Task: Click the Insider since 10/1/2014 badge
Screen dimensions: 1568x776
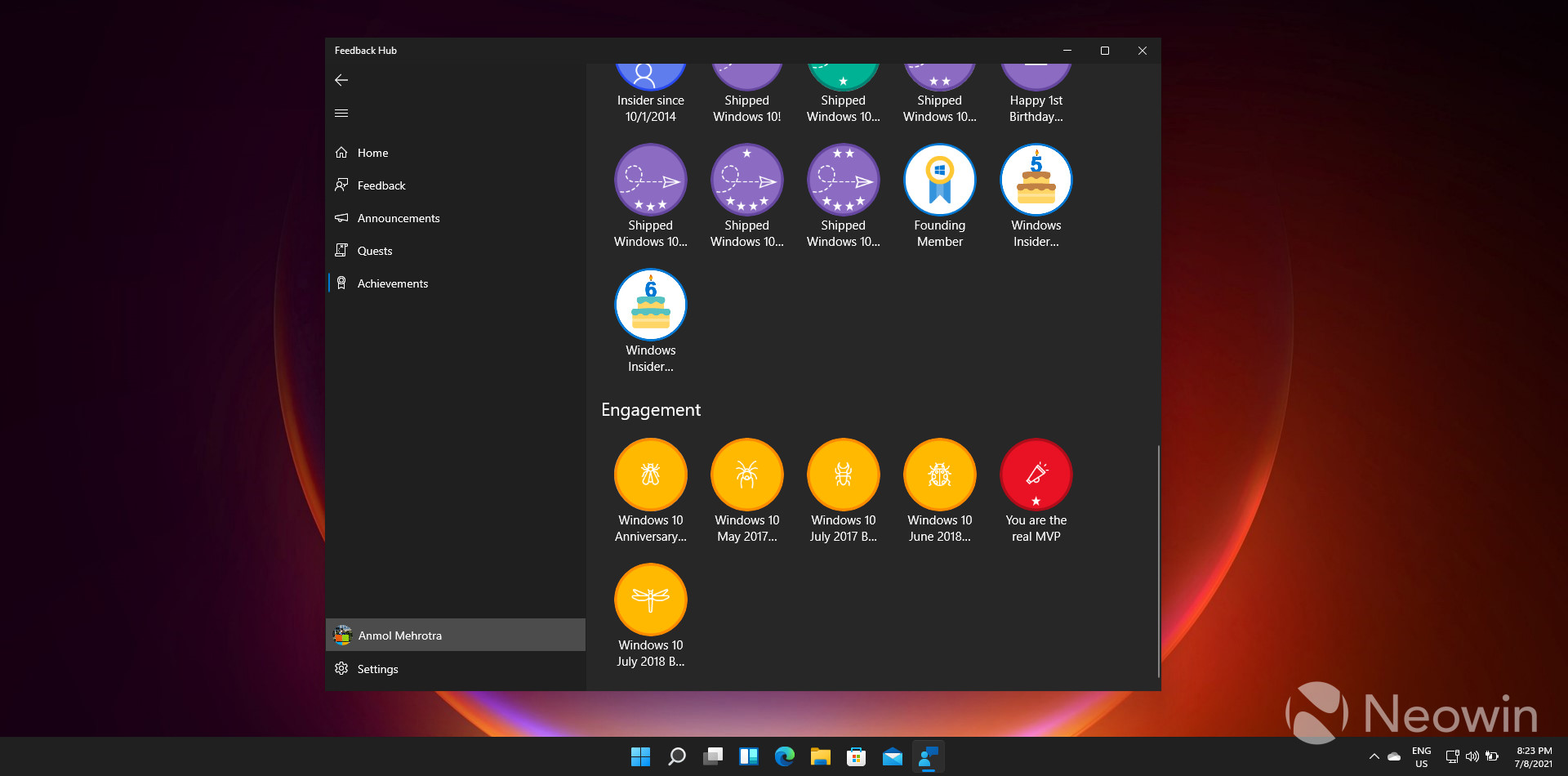Action: [651, 92]
